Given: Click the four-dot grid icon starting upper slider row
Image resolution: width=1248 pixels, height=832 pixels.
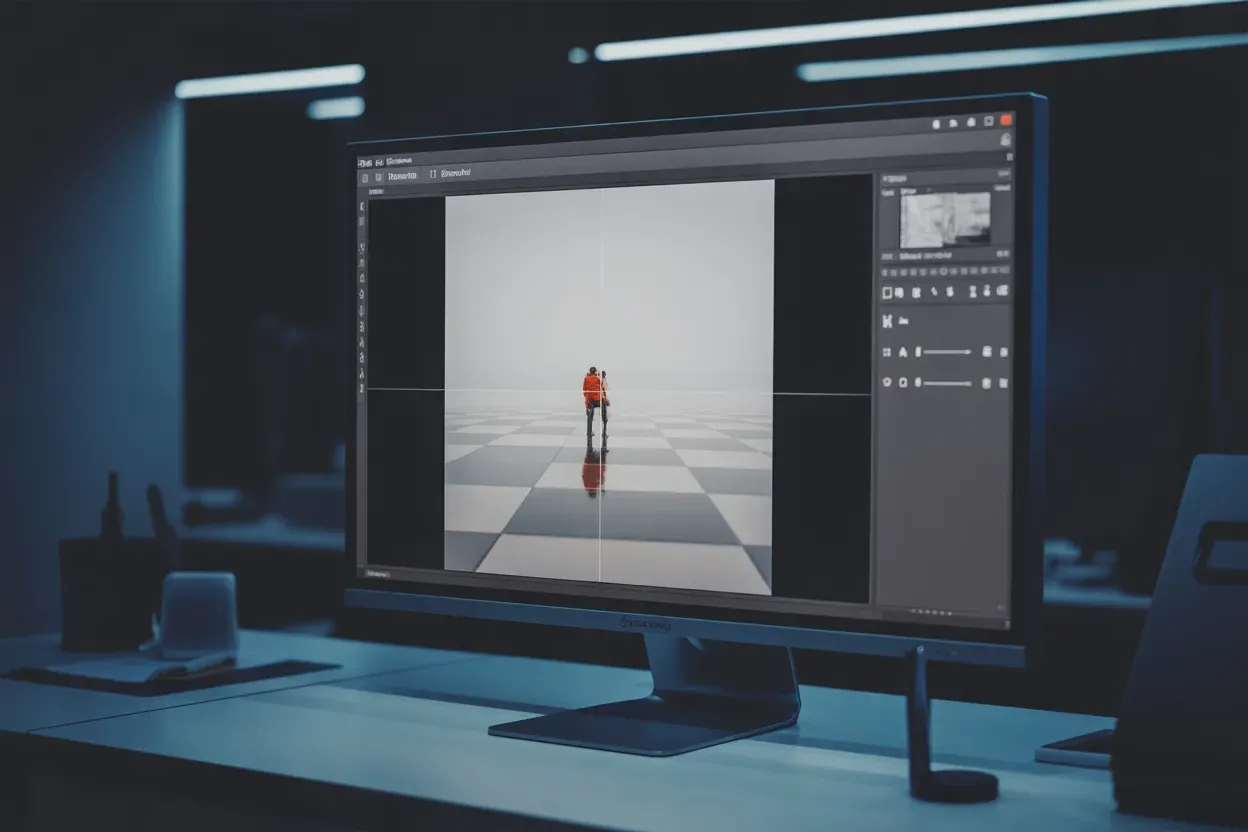Looking at the screenshot, I should [x=887, y=351].
